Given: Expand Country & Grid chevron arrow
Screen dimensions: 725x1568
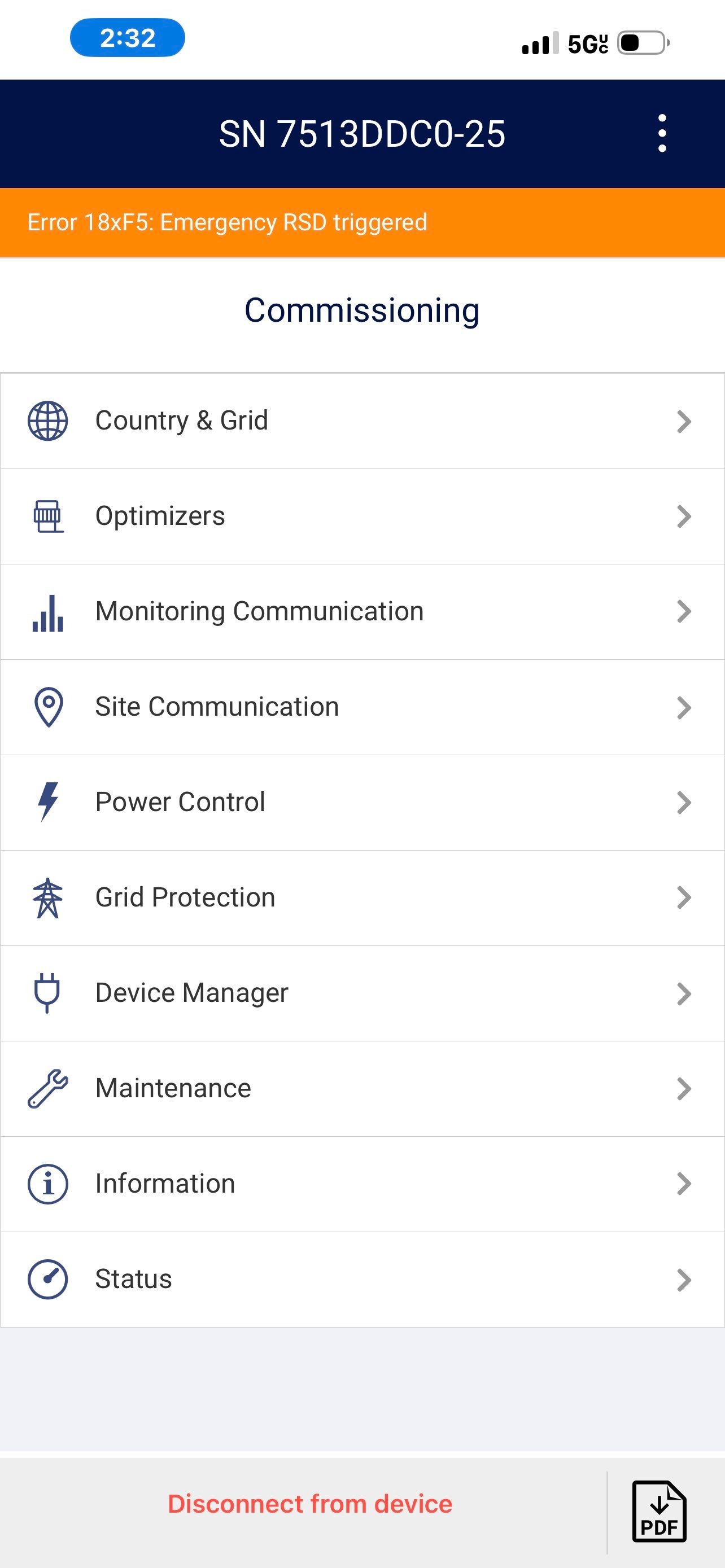Looking at the screenshot, I should point(684,421).
